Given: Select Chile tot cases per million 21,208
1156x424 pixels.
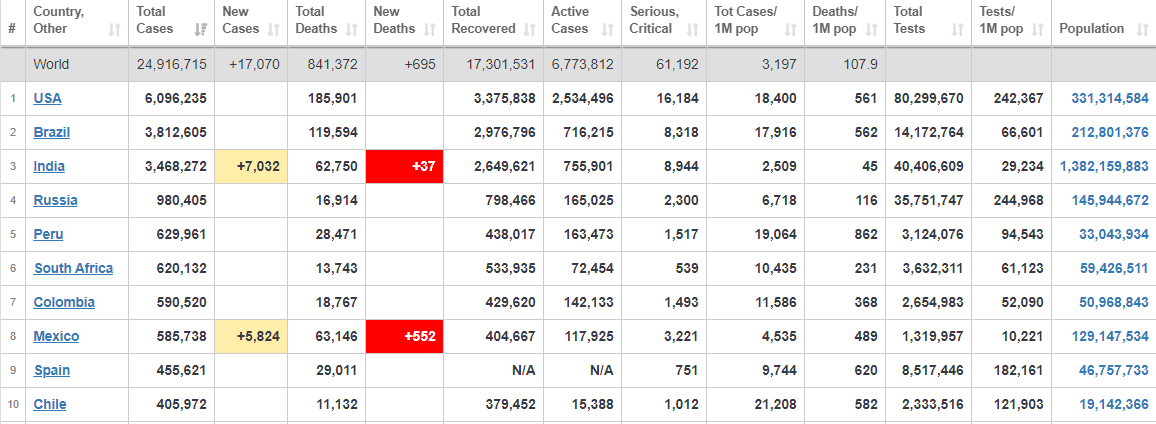Looking at the screenshot, I should click(x=777, y=403).
